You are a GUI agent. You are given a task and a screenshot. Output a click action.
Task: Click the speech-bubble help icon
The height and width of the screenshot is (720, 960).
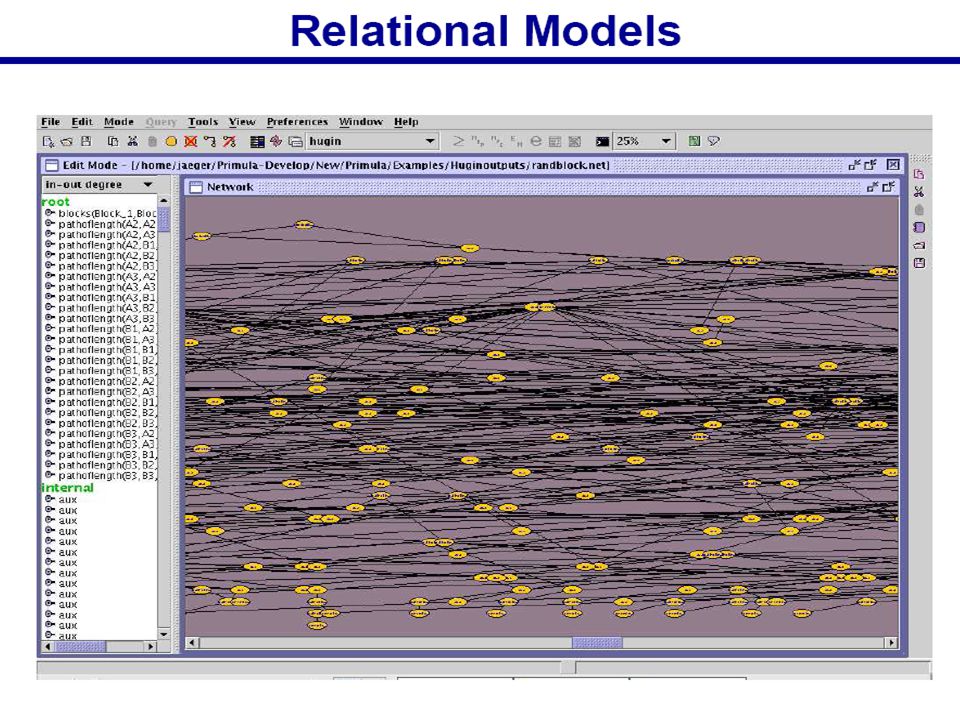point(713,141)
